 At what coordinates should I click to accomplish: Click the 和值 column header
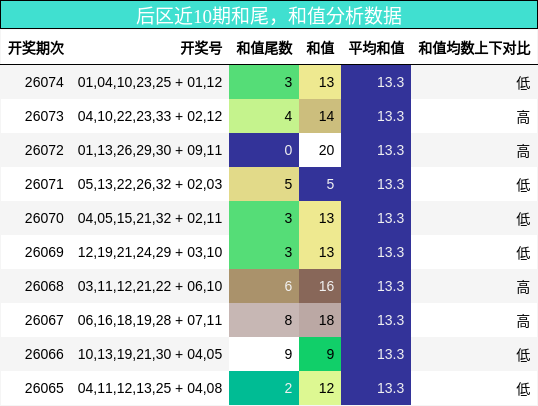pos(320,48)
